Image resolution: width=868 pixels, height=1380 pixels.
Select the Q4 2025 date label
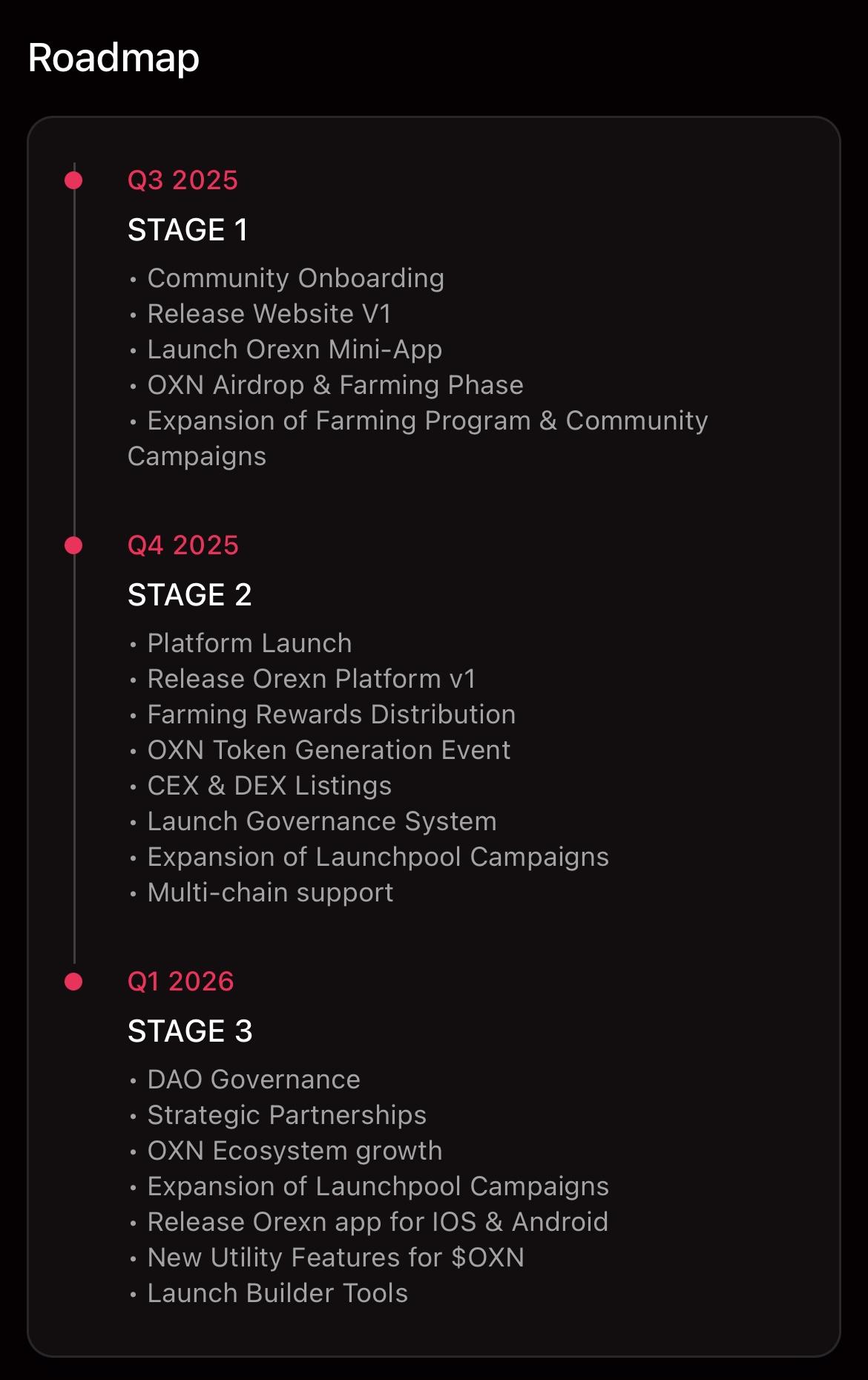183,545
